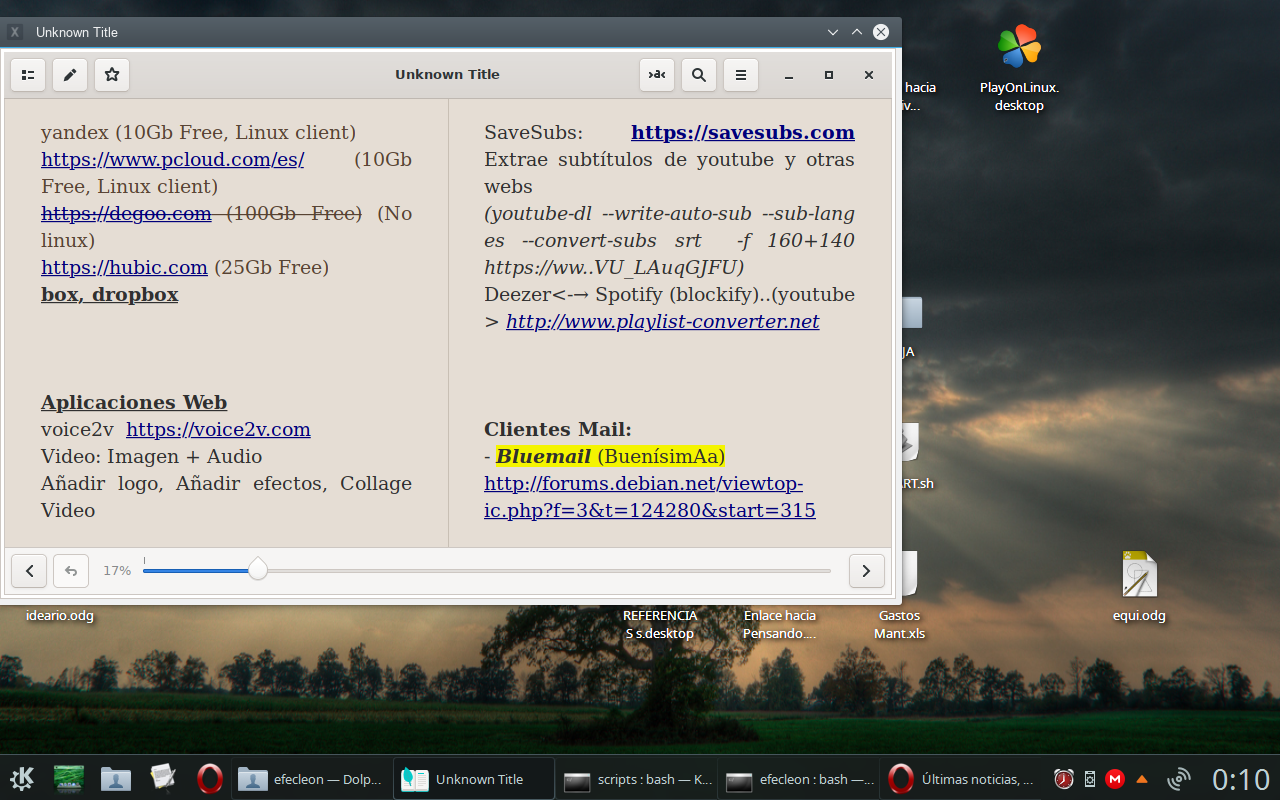Click the 0:10 panel clock
The image size is (1280, 800).
[x=1241, y=779]
